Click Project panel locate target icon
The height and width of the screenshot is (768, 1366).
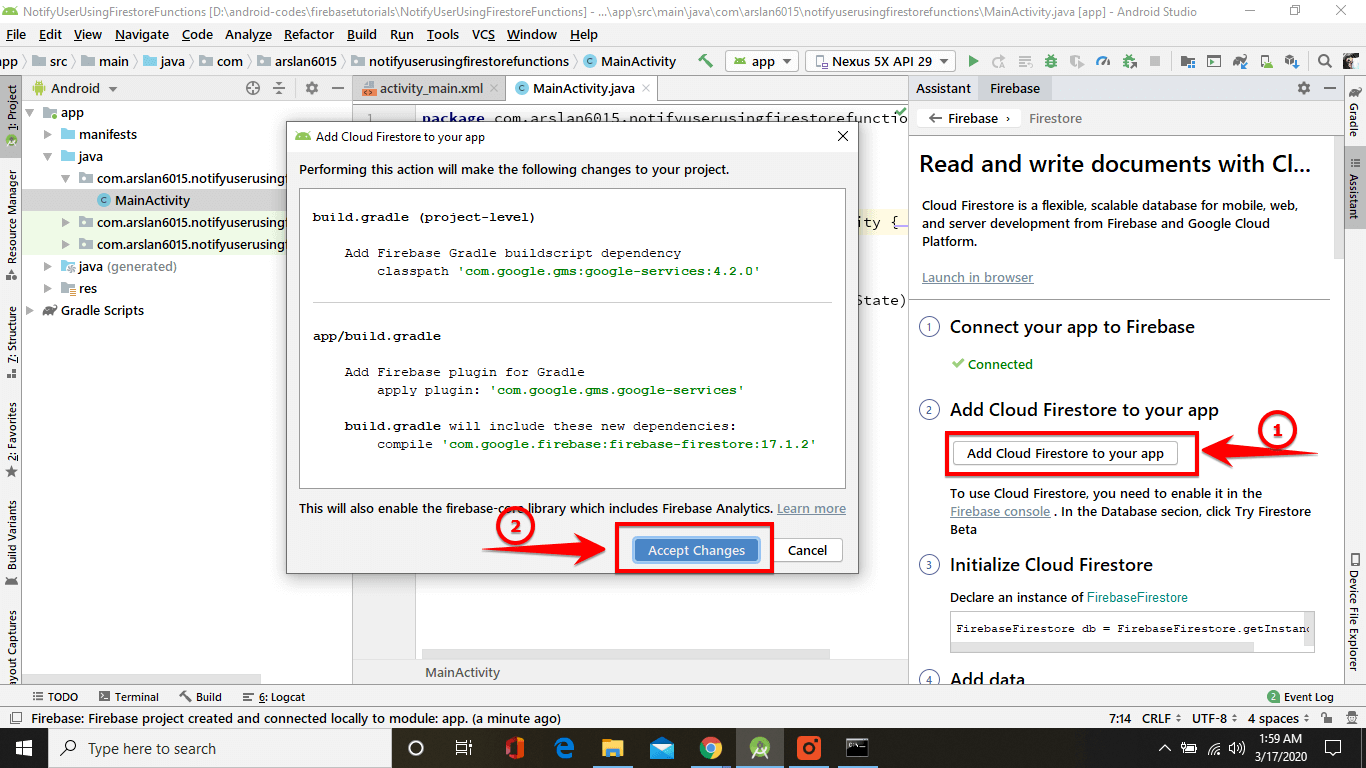tap(253, 88)
